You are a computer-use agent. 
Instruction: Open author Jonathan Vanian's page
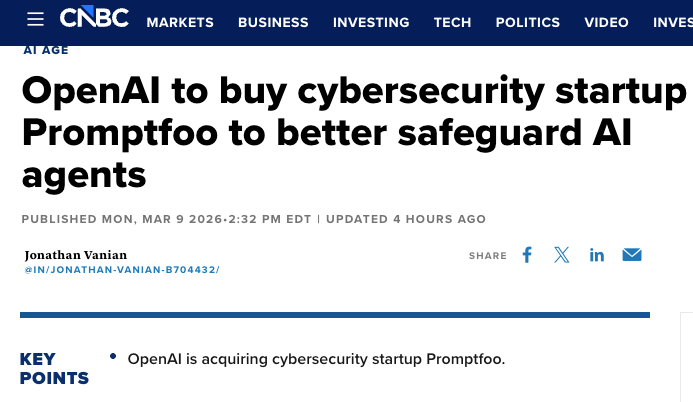[76, 255]
